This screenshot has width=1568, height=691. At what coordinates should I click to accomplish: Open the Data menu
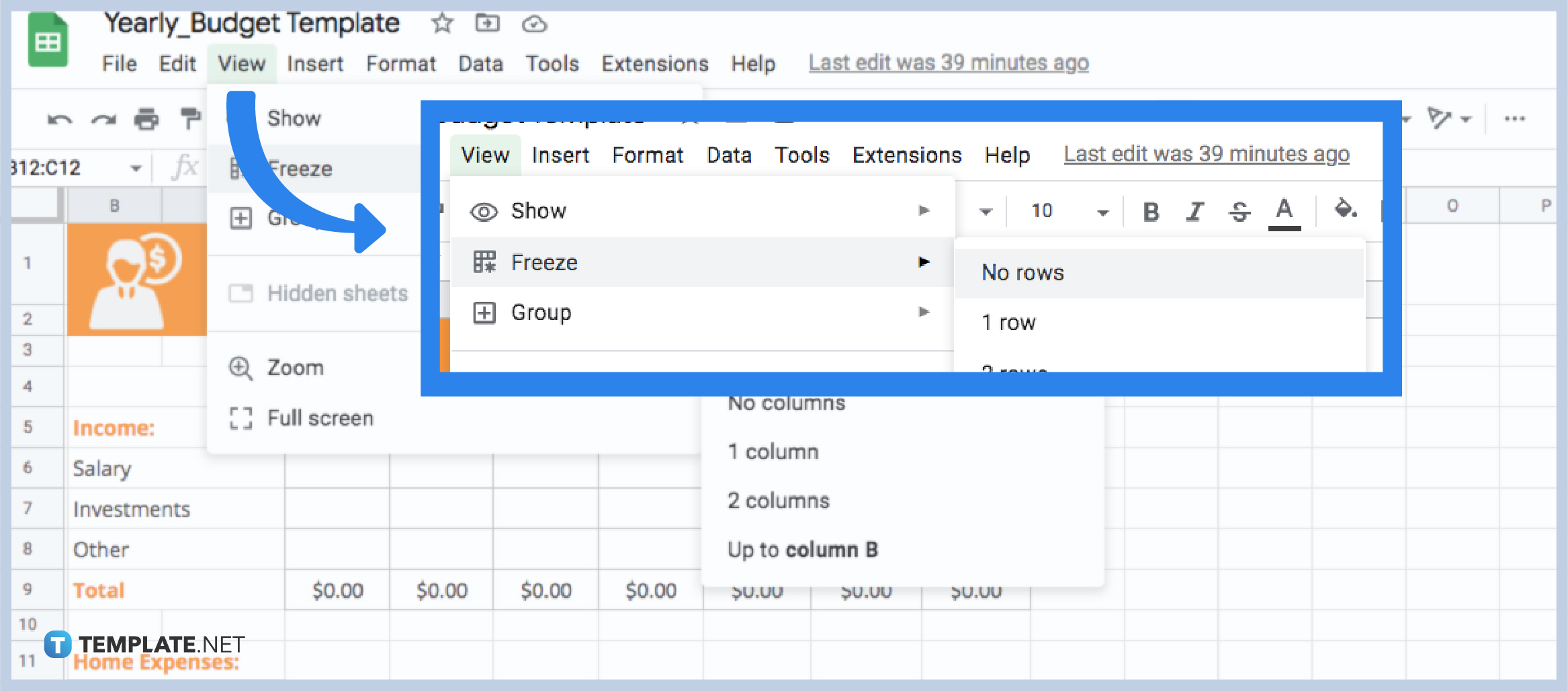[729, 155]
